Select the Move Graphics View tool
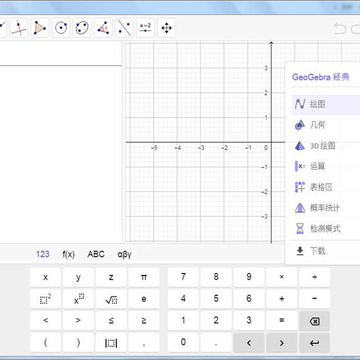The image size is (360, 360). [166, 28]
